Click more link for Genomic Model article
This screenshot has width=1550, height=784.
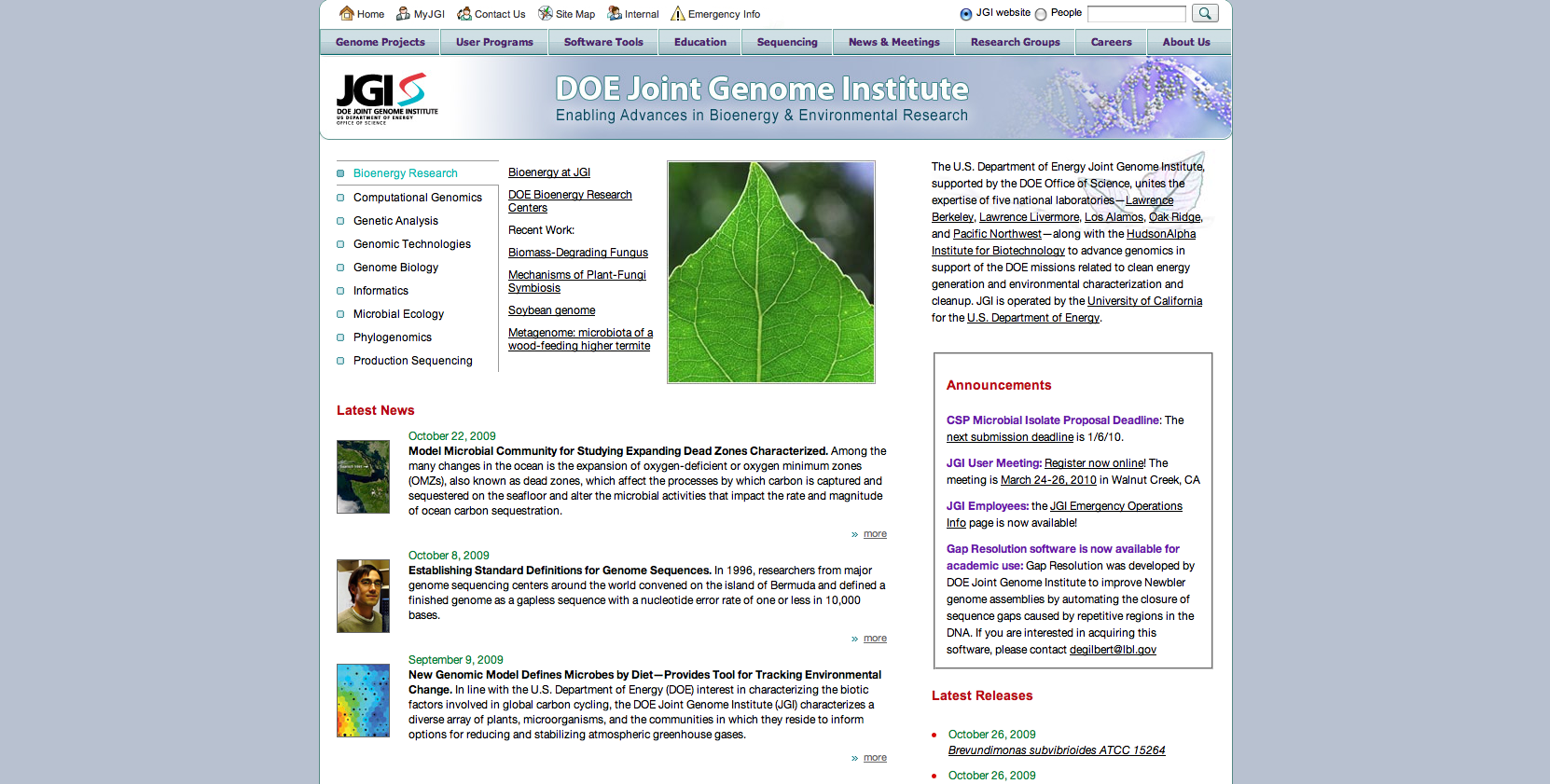click(x=875, y=758)
